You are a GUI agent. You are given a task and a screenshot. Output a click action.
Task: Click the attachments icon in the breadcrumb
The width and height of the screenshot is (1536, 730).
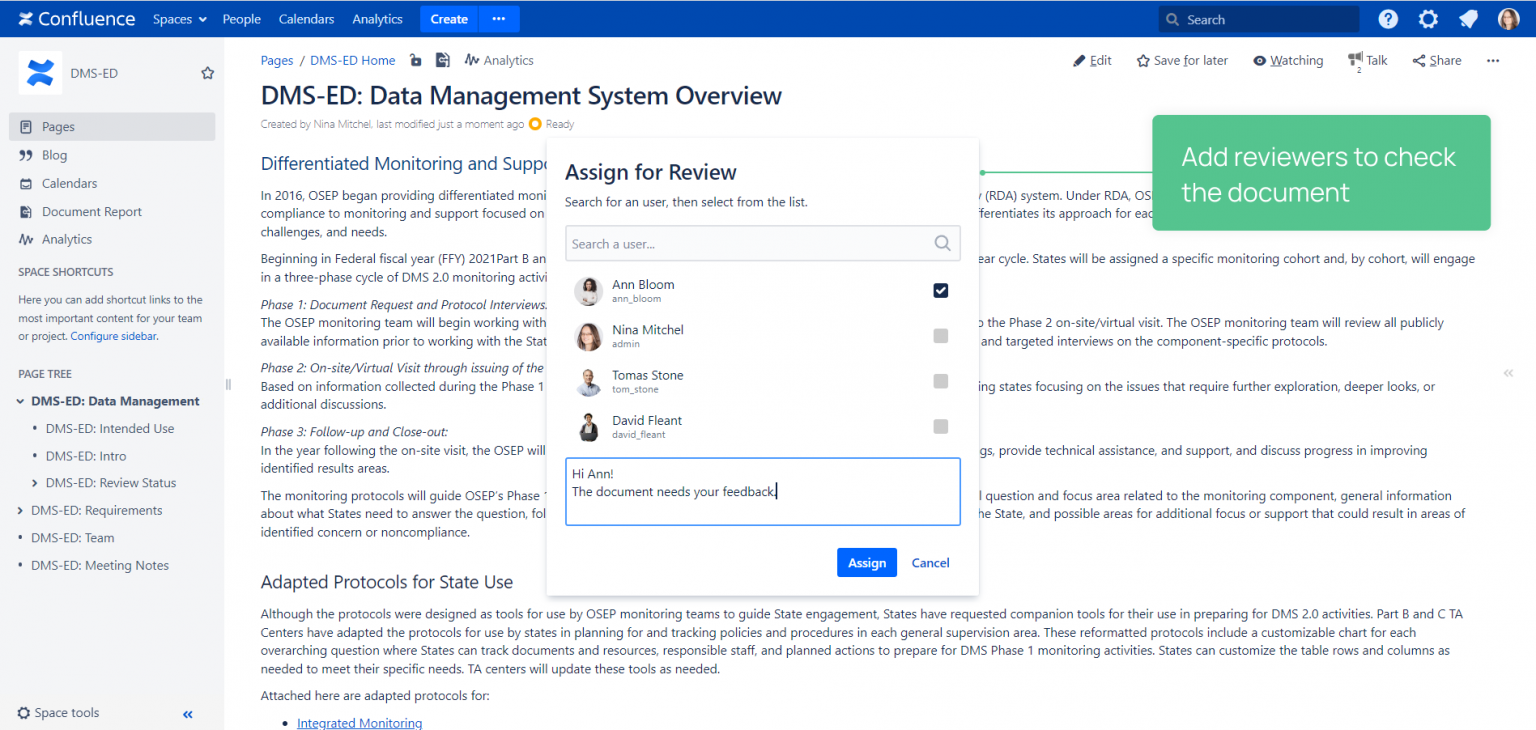pyautogui.click(x=442, y=60)
